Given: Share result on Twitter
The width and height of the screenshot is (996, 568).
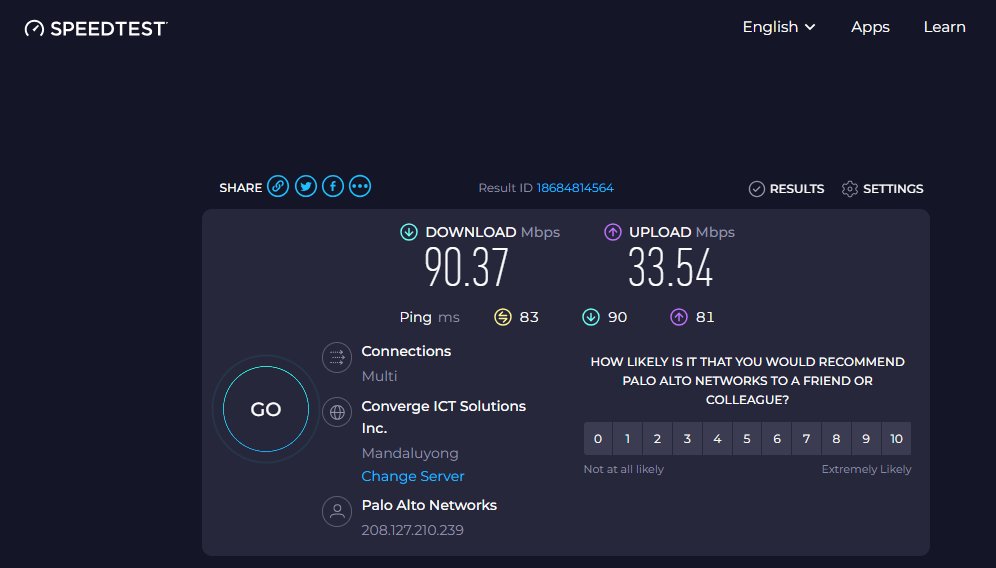Looking at the screenshot, I should pyautogui.click(x=306, y=186).
